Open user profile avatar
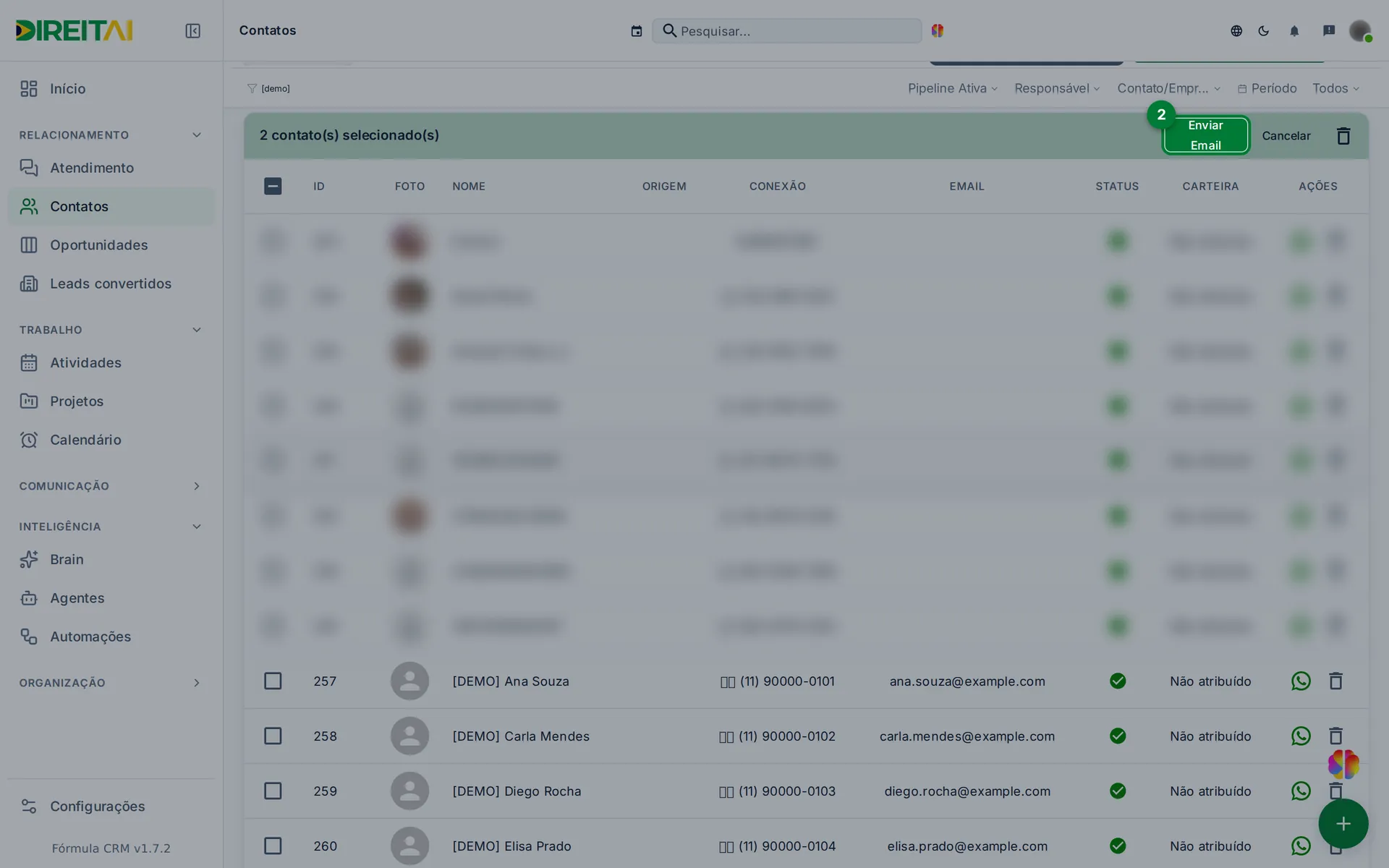 coord(1360,30)
